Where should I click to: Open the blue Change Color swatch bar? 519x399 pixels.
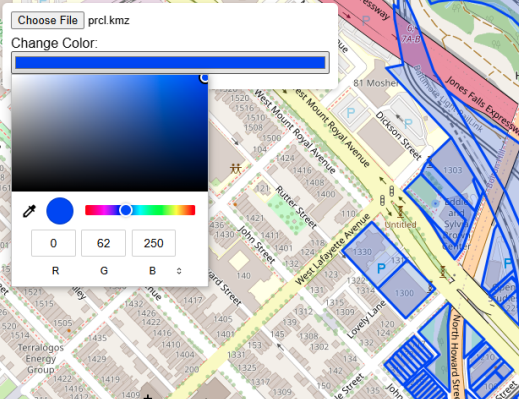click(170, 62)
